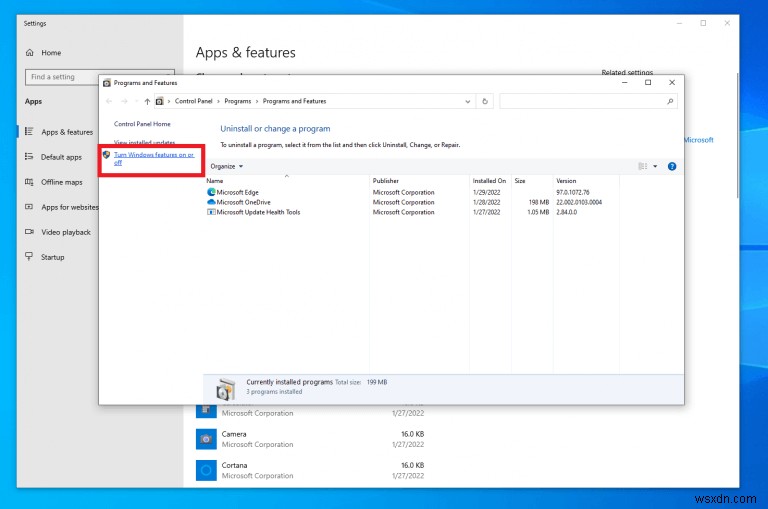
Task: Open Apps for websites in Settings
Action: pyautogui.click(x=70, y=207)
